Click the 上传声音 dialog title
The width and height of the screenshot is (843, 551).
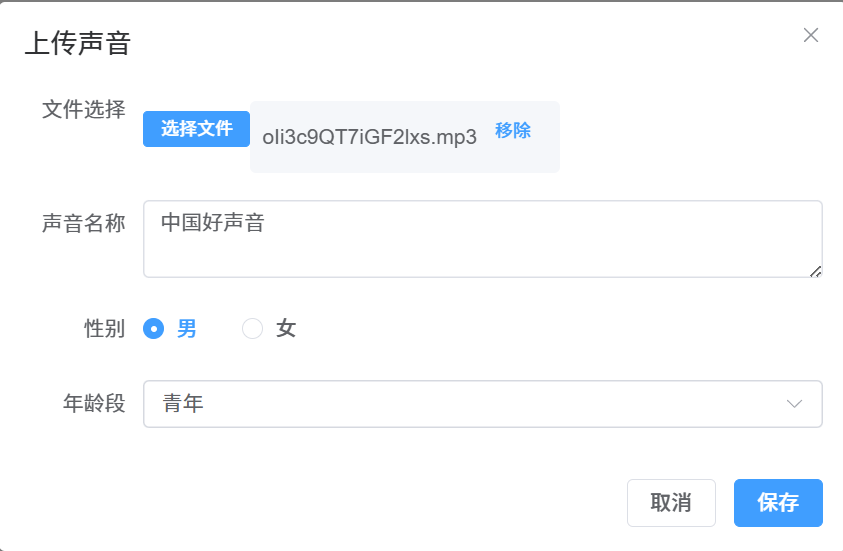pos(78,44)
